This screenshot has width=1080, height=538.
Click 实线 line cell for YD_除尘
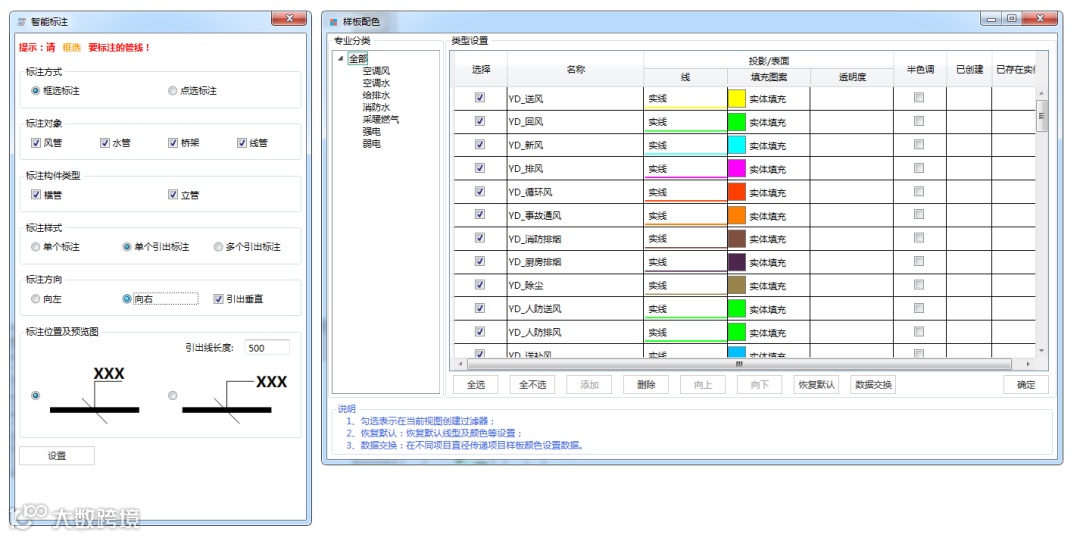tap(685, 285)
